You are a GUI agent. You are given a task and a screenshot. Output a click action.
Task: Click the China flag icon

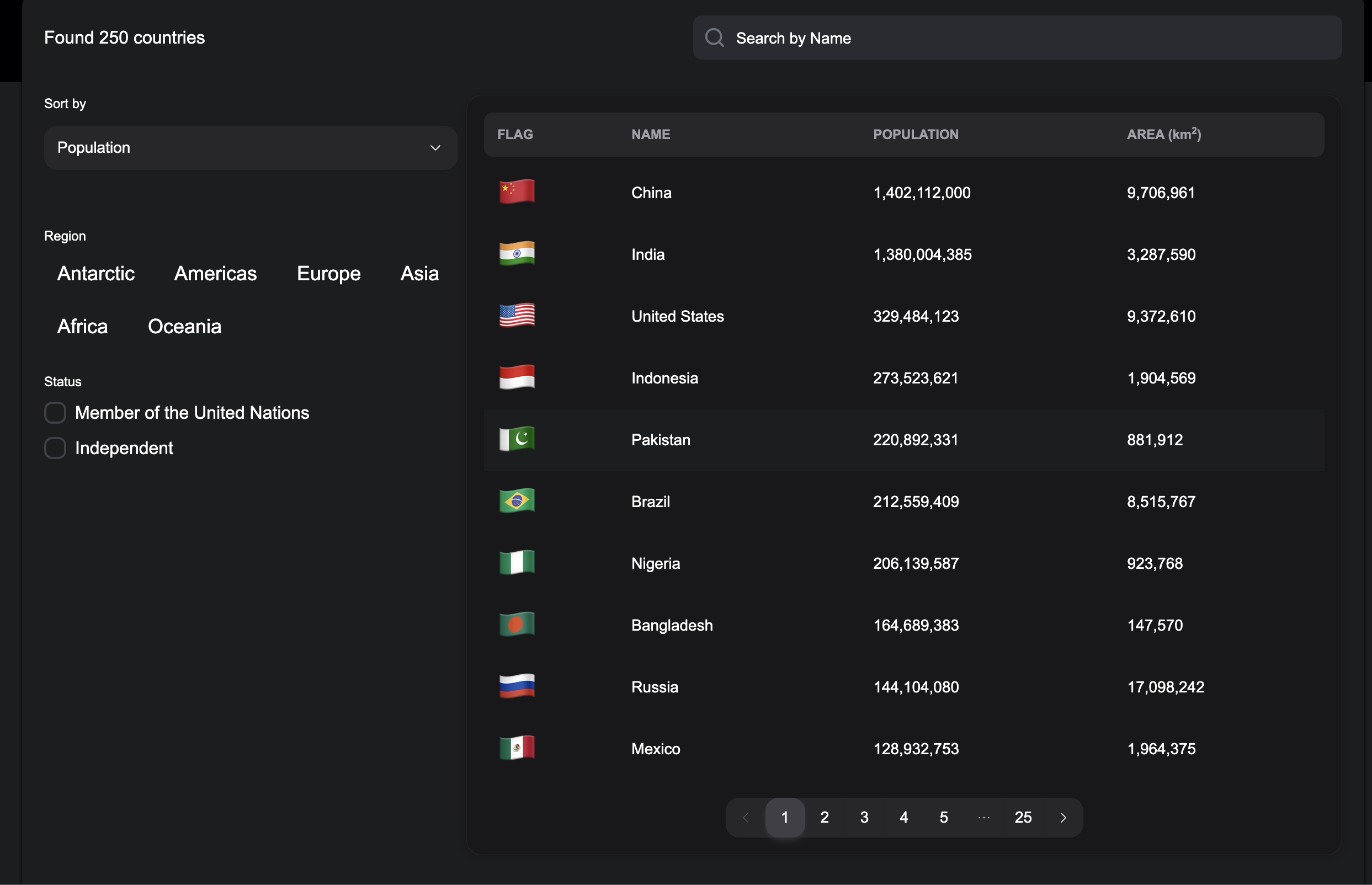(517, 192)
